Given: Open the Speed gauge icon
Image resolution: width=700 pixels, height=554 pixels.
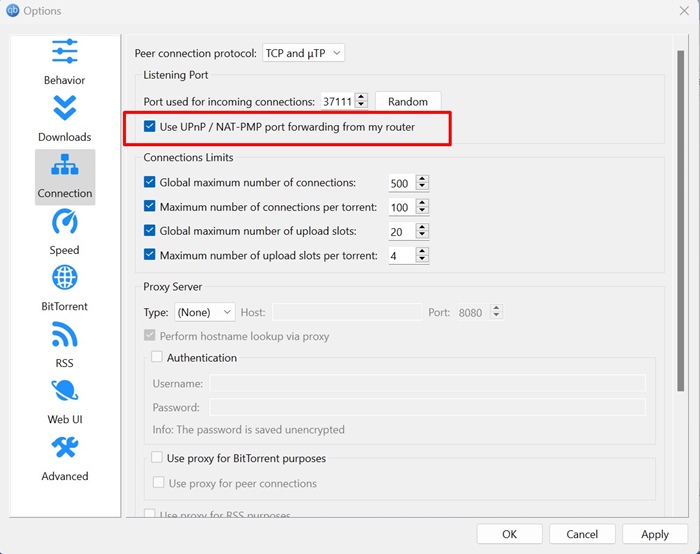Looking at the screenshot, I should click(x=65, y=221).
